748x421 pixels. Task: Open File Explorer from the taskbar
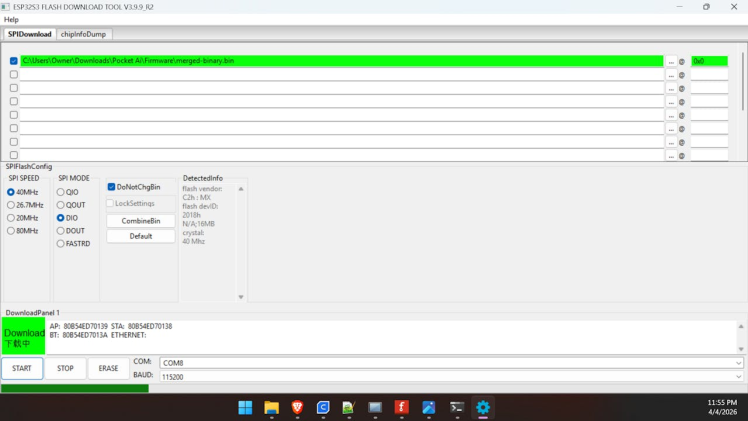271,408
